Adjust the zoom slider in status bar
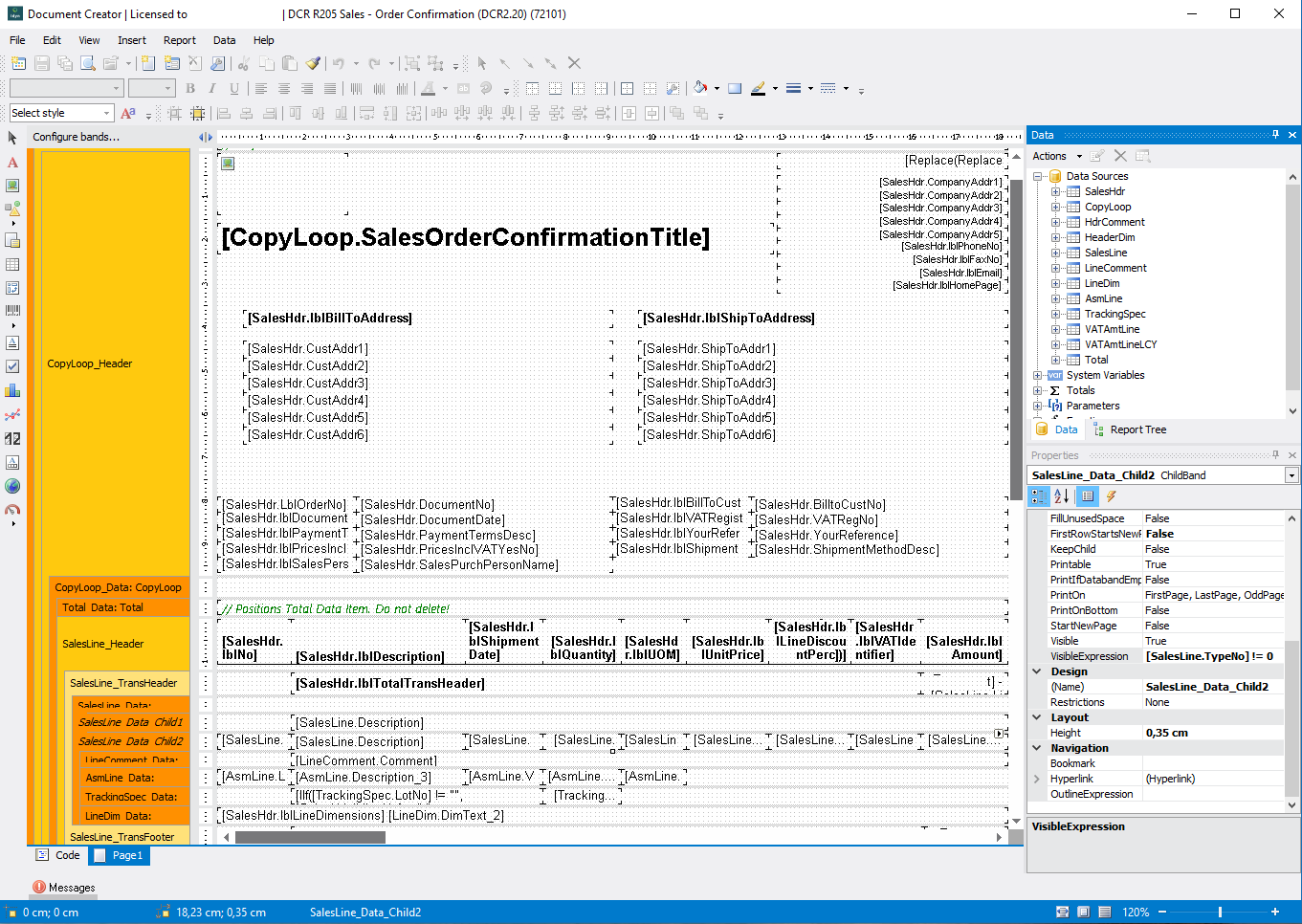This screenshot has height=924, width=1302. [x=1220, y=913]
